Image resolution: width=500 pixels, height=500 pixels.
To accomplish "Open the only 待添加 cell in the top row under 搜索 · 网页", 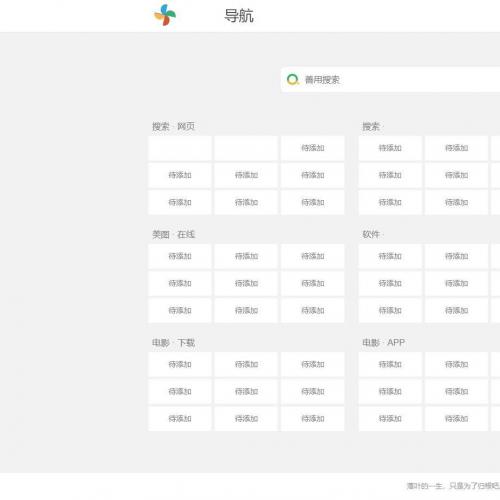I will (x=313, y=148).
